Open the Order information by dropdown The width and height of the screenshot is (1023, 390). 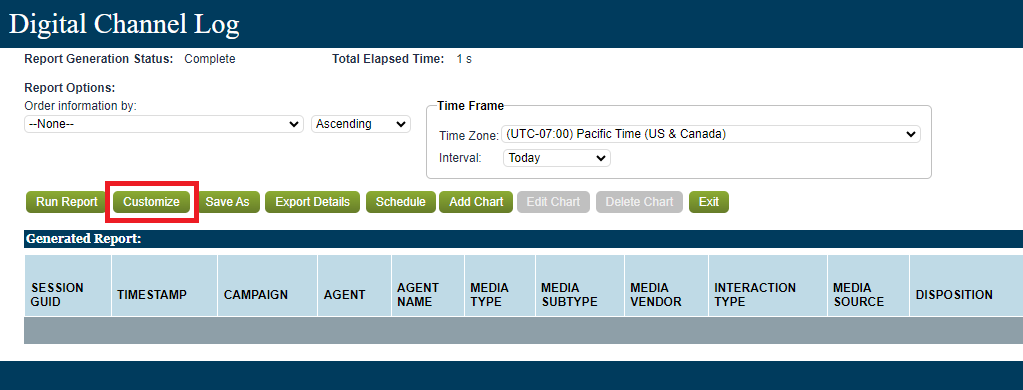[x=164, y=124]
